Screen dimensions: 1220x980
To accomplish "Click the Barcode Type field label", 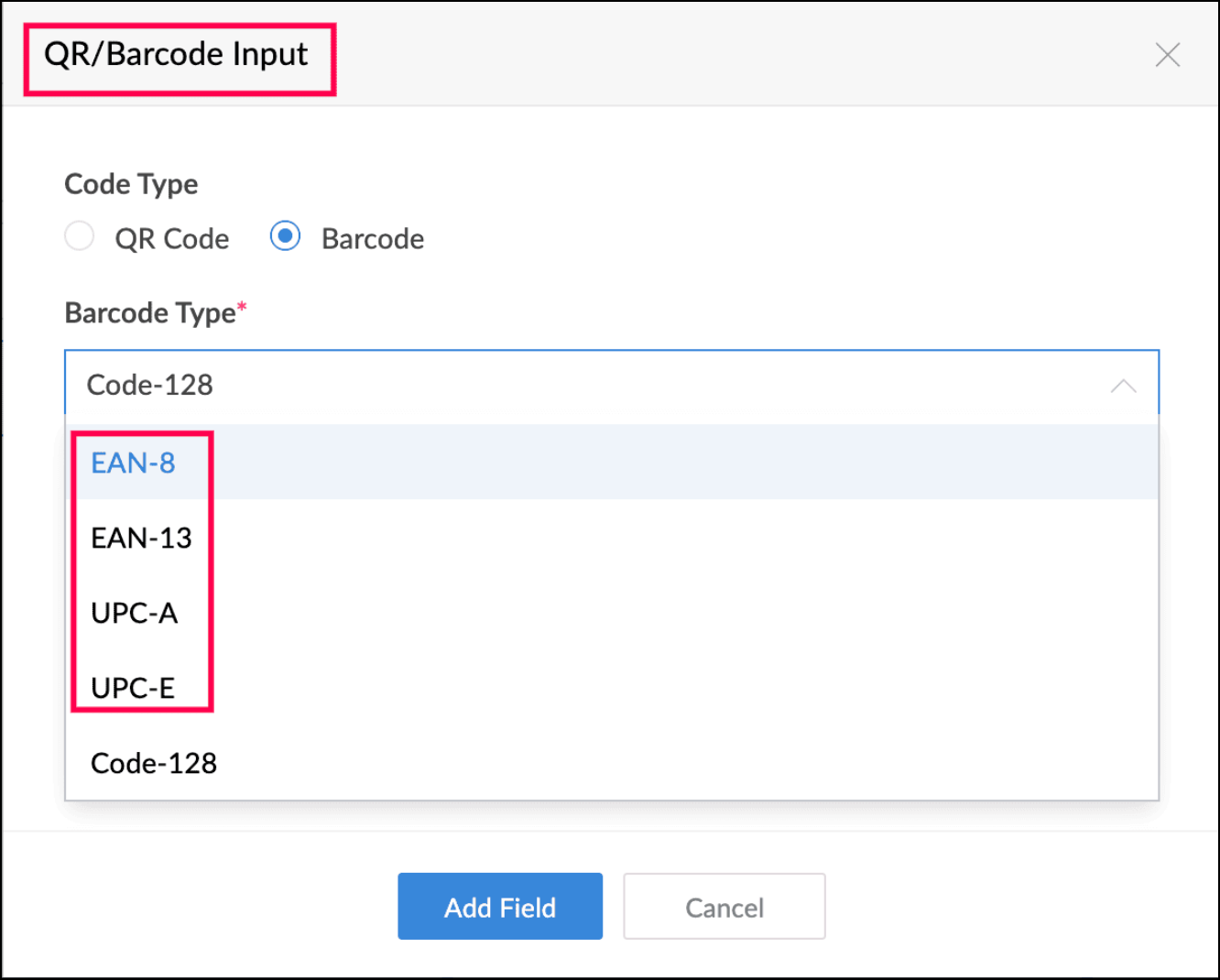I will (150, 313).
